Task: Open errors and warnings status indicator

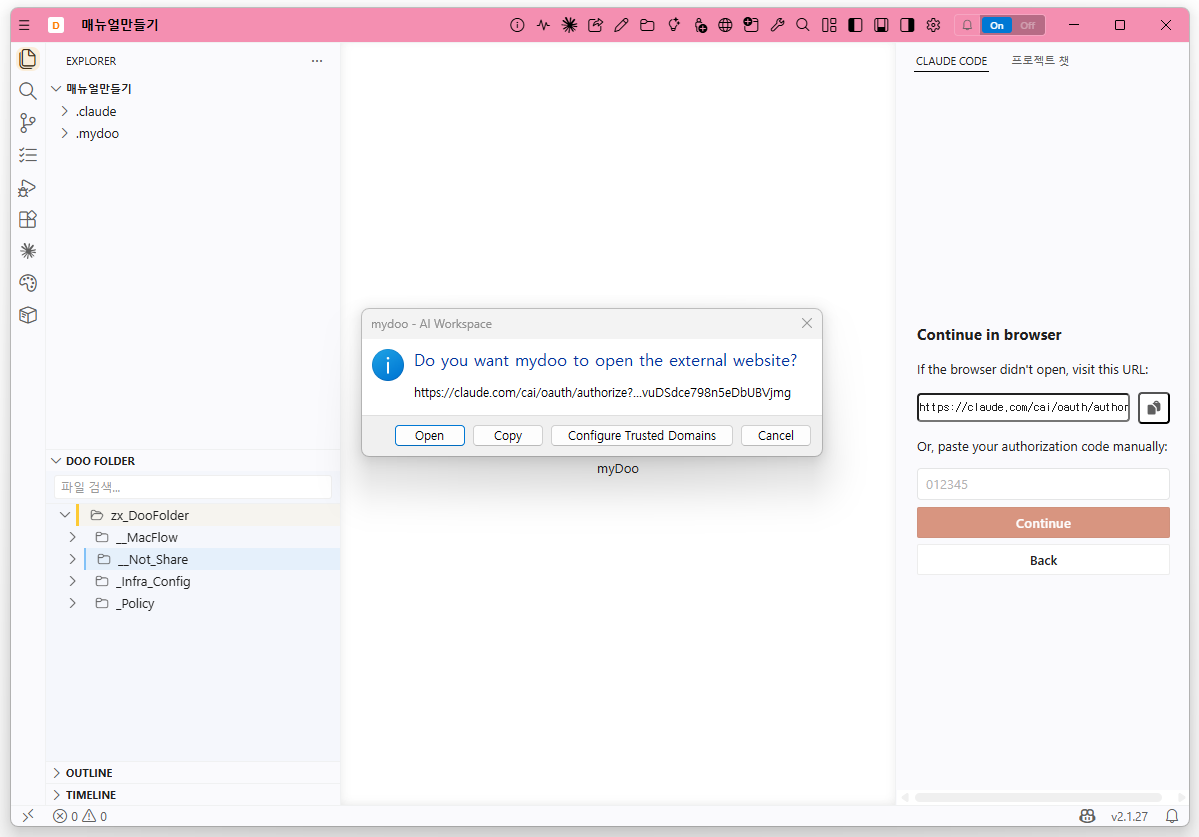Action: [80, 816]
